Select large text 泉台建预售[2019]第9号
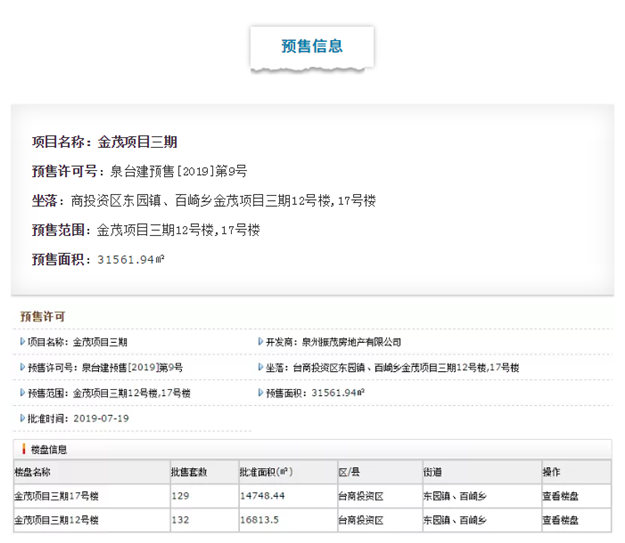 click(179, 171)
